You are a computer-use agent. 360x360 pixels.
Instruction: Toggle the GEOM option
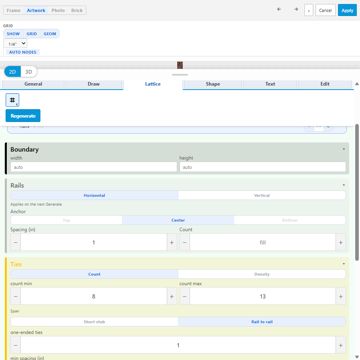pyautogui.click(x=50, y=34)
